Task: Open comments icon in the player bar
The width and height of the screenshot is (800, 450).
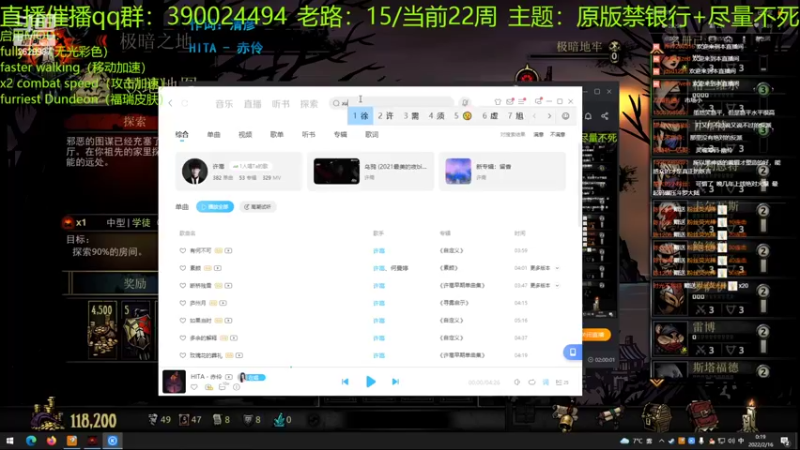Action: (222, 387)
